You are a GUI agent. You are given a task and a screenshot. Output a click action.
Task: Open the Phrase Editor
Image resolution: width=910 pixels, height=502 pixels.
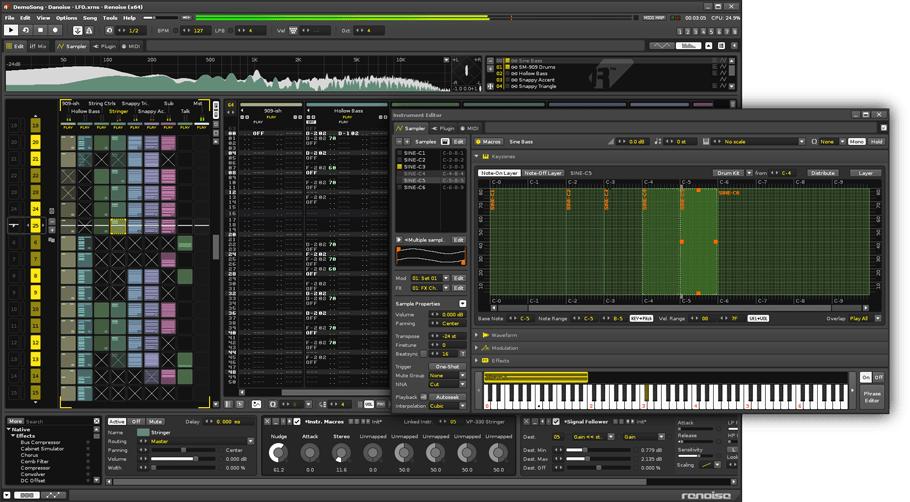tap(872, 397)
